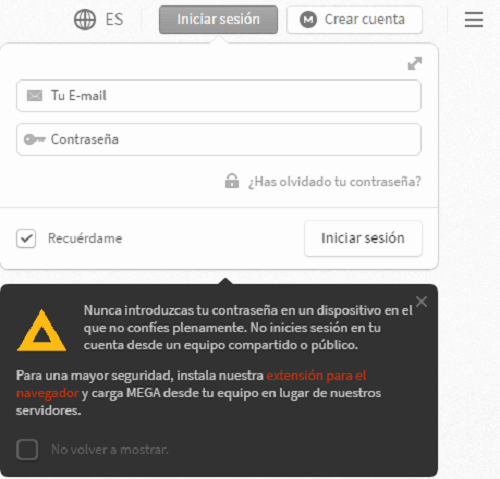
Task: Focus the Tu E-mail input field
Action: [219, 96]
